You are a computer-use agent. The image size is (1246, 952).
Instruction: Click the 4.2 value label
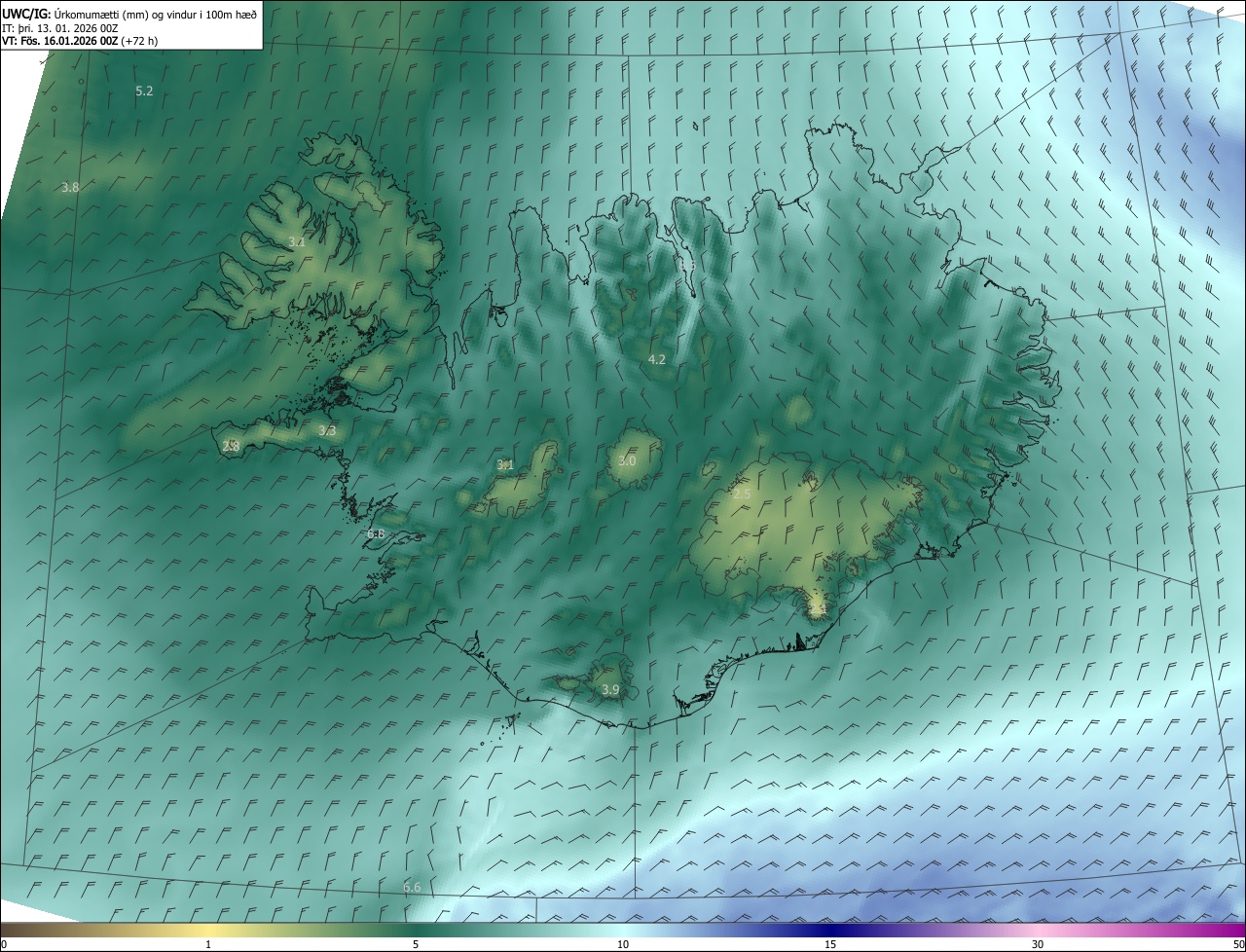tap(657, 359)
